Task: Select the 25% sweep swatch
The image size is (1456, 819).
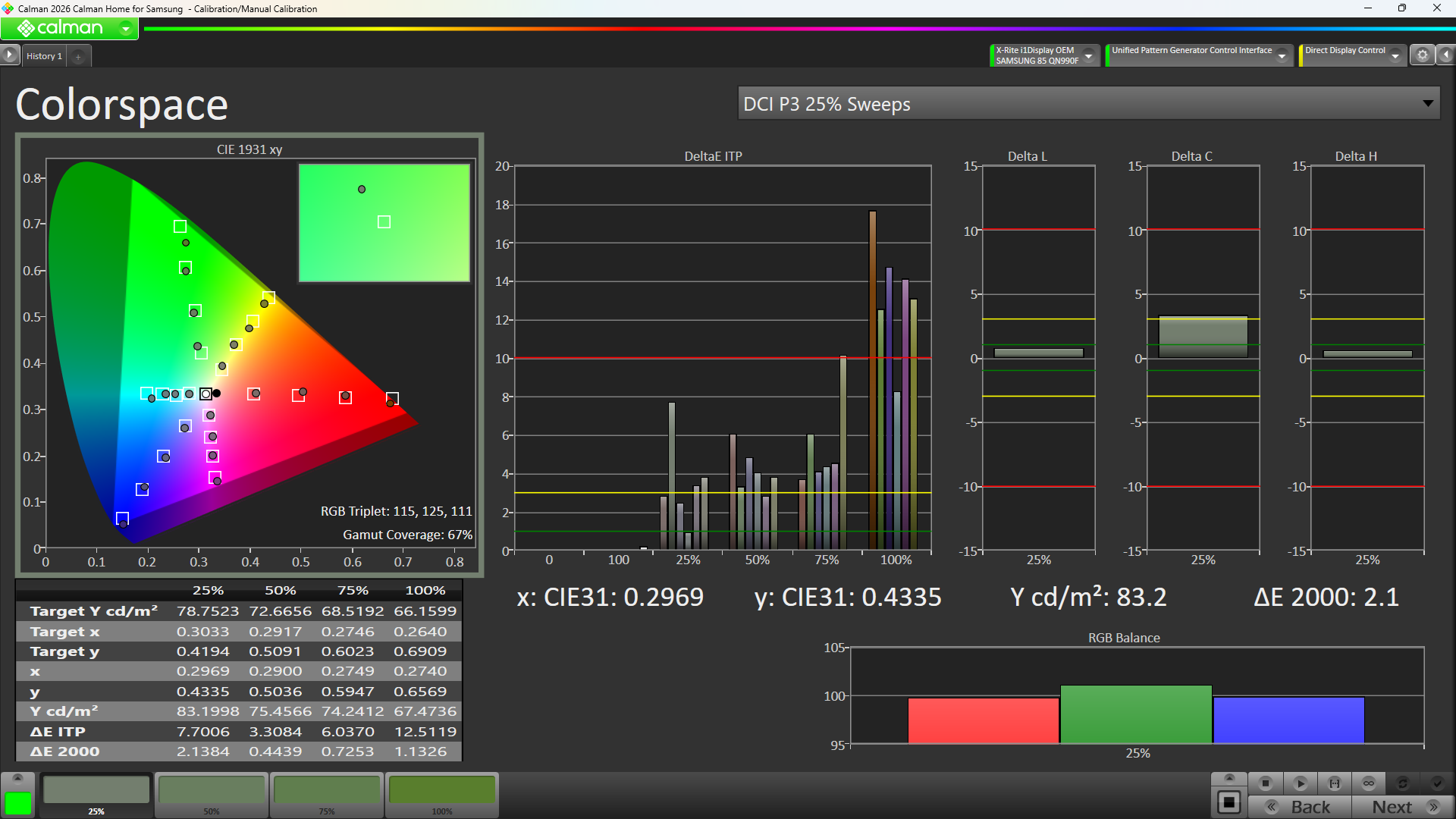Action: pyautogui.click(x=96, y=795)
